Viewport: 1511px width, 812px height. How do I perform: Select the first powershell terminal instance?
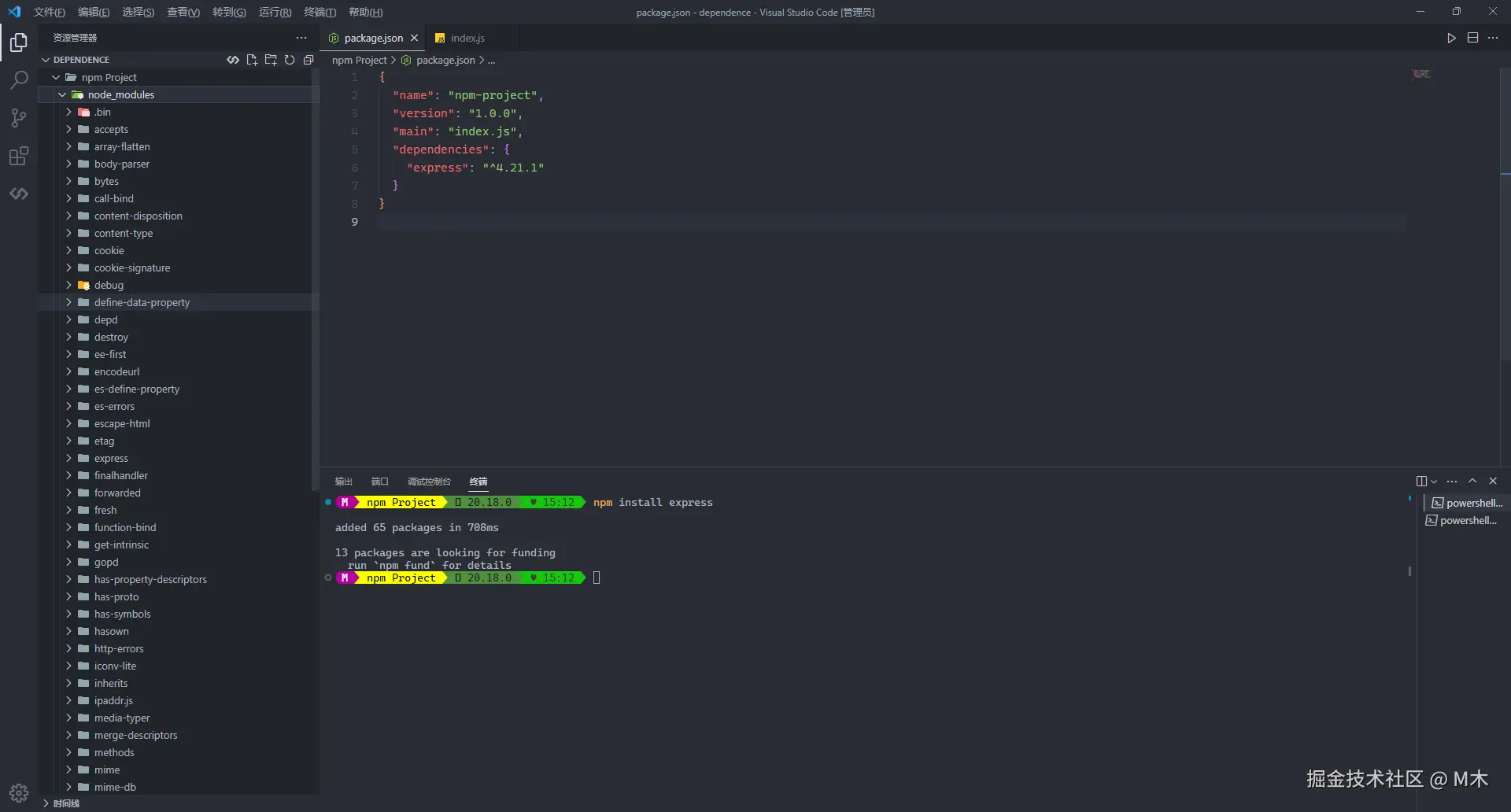click(1467, 504)
